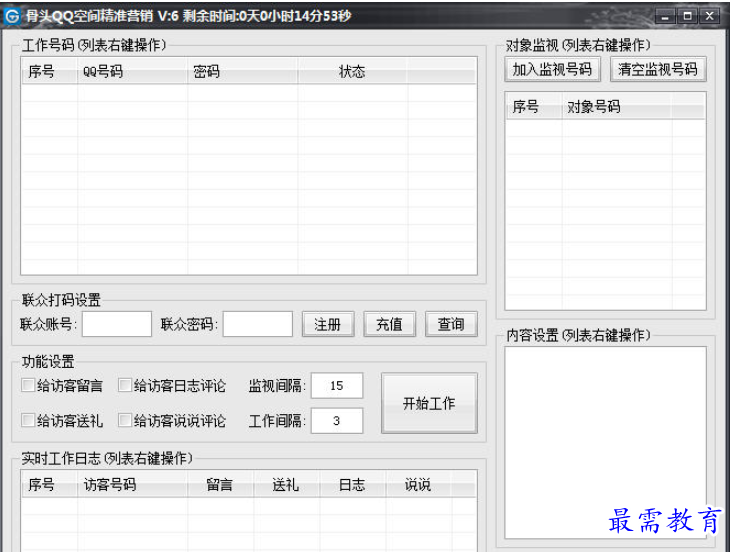
Task: Maximize the window
Action: (x=688, y=16)
